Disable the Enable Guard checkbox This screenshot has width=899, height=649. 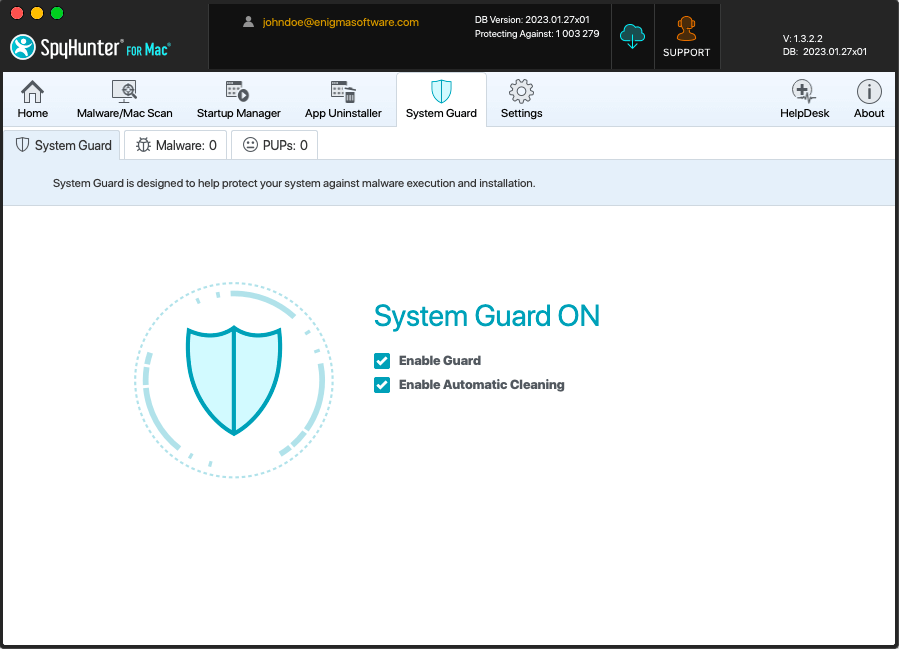click(382, 361)
